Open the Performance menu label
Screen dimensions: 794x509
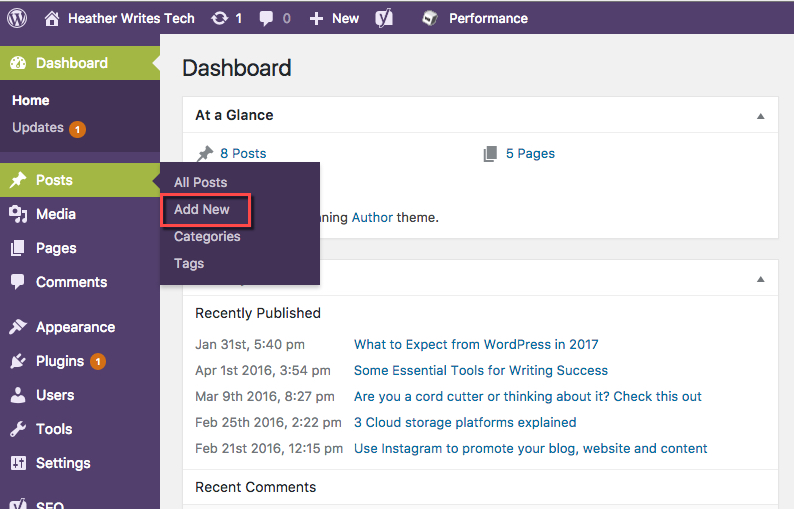[488, 19]
